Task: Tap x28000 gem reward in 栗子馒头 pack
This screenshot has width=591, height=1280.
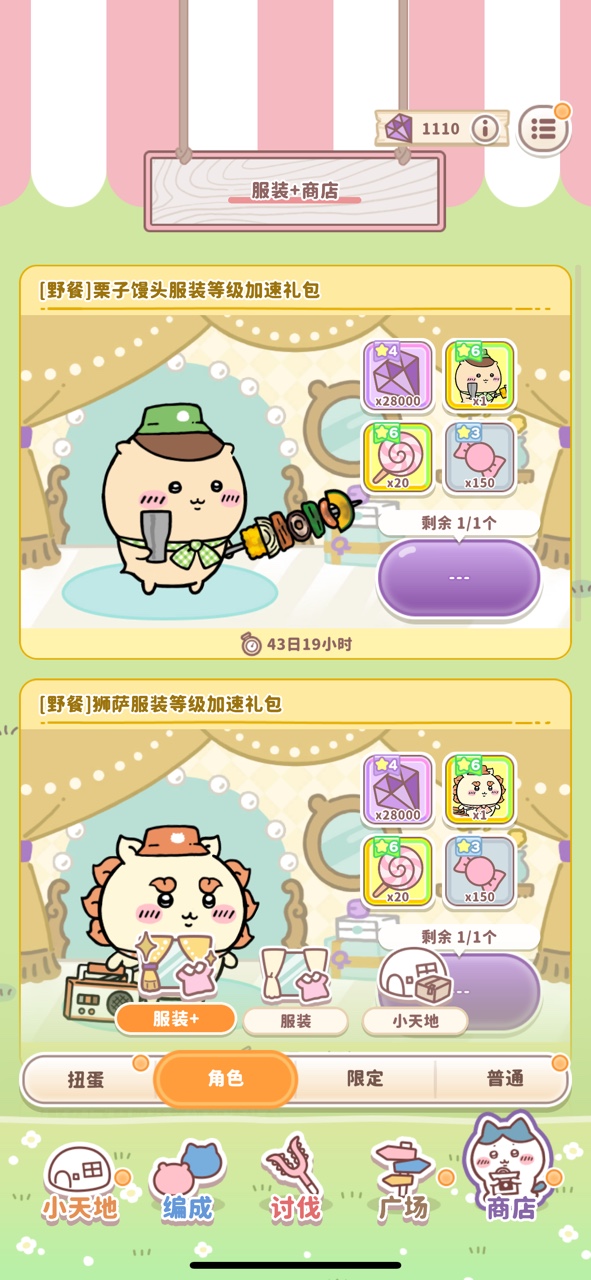Action: click(398, 375)
